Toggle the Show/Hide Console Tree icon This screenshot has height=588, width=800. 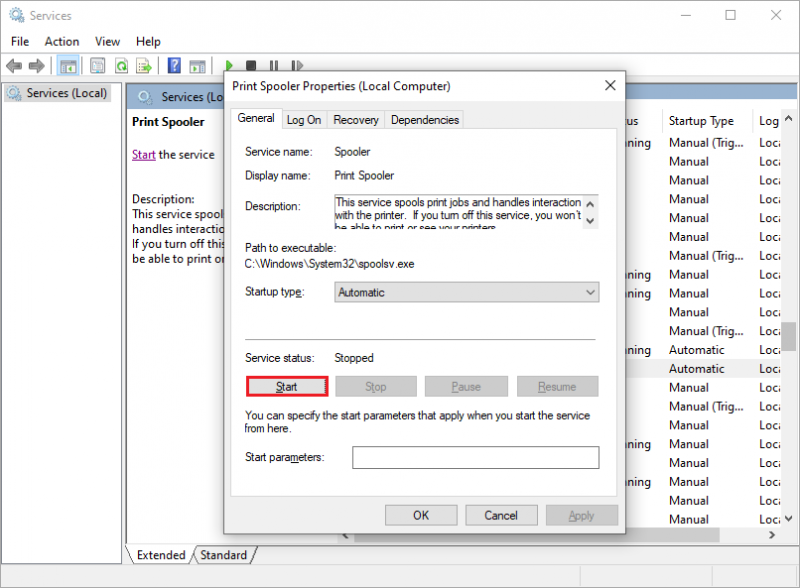[68, 66]
